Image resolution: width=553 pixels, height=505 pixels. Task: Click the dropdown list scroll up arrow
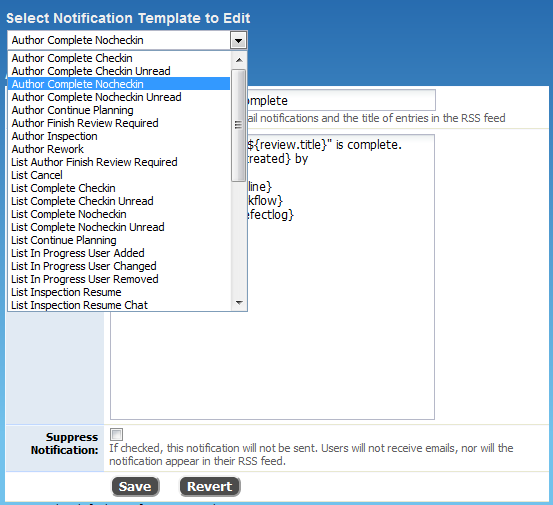(x=239, y=60)
